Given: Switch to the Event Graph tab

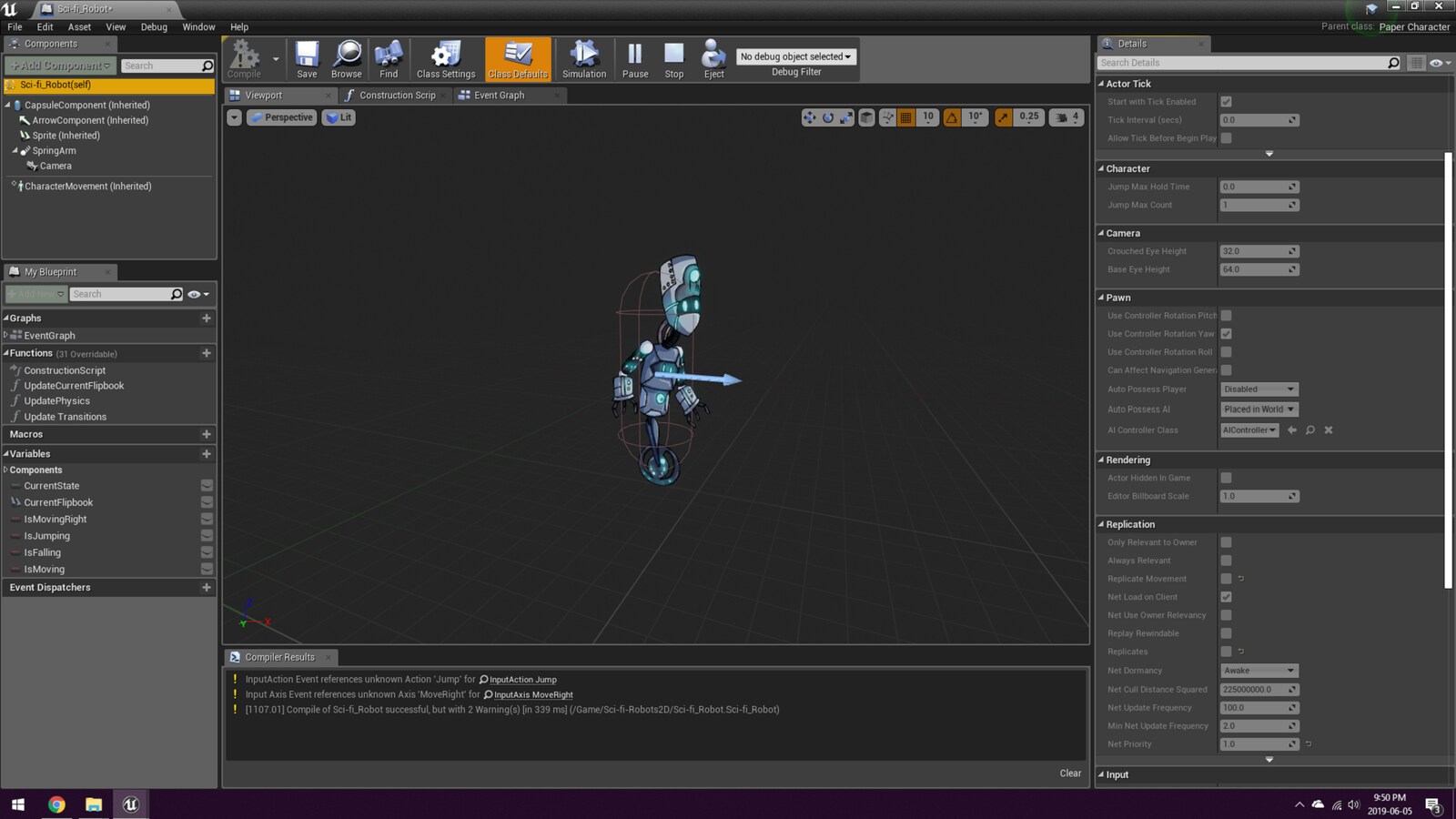Looking at the screenshot, I should pos(500,95).
